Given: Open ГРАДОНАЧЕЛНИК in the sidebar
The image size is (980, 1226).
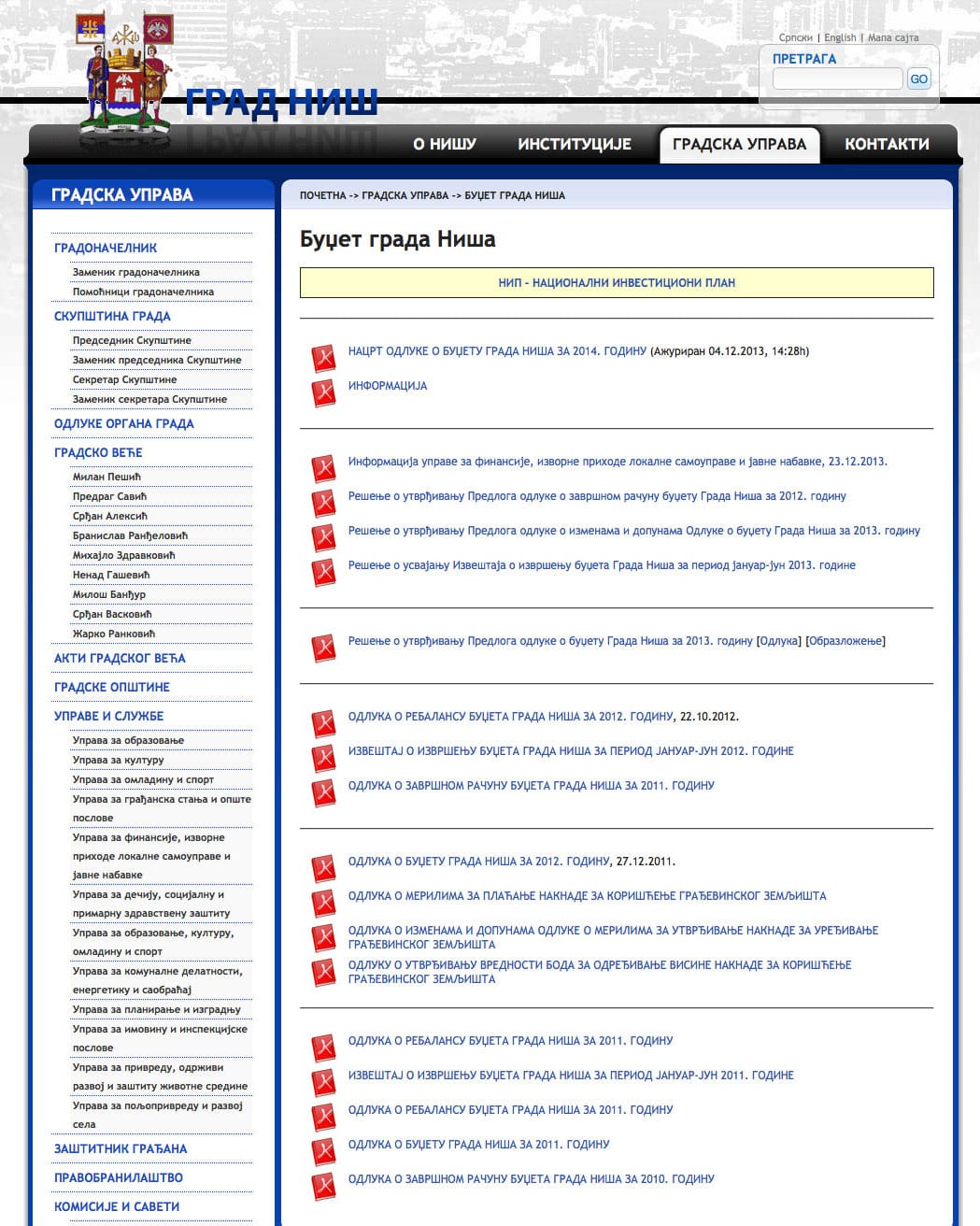Looking at the screenshot, I should point(106,248).
